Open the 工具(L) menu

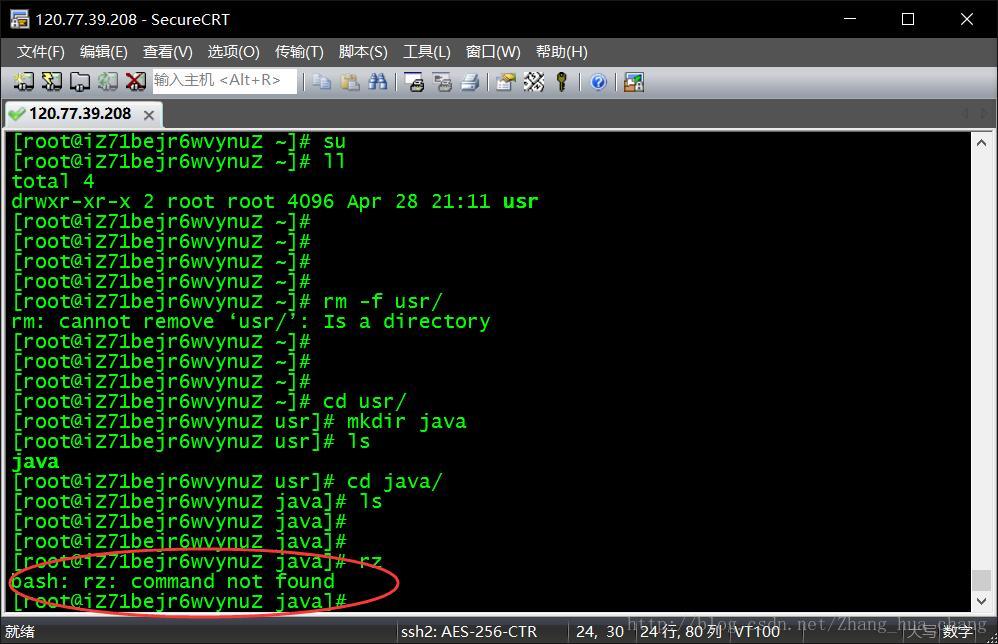426,52
